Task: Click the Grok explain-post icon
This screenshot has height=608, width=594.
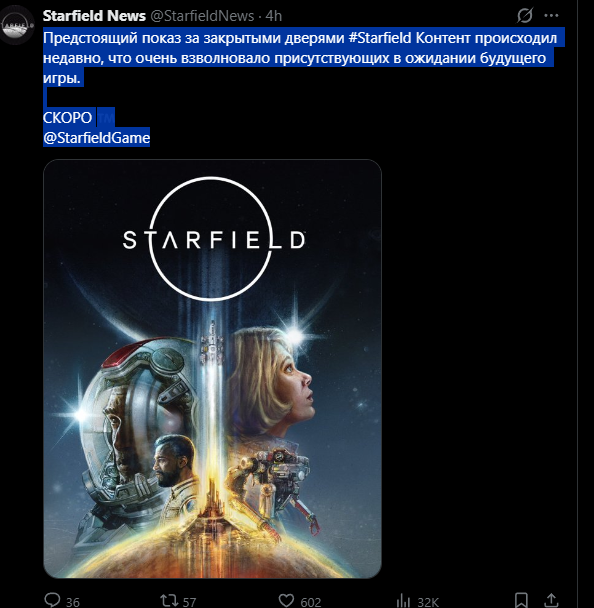Action: pyautogui.click(x=524, y=16)
